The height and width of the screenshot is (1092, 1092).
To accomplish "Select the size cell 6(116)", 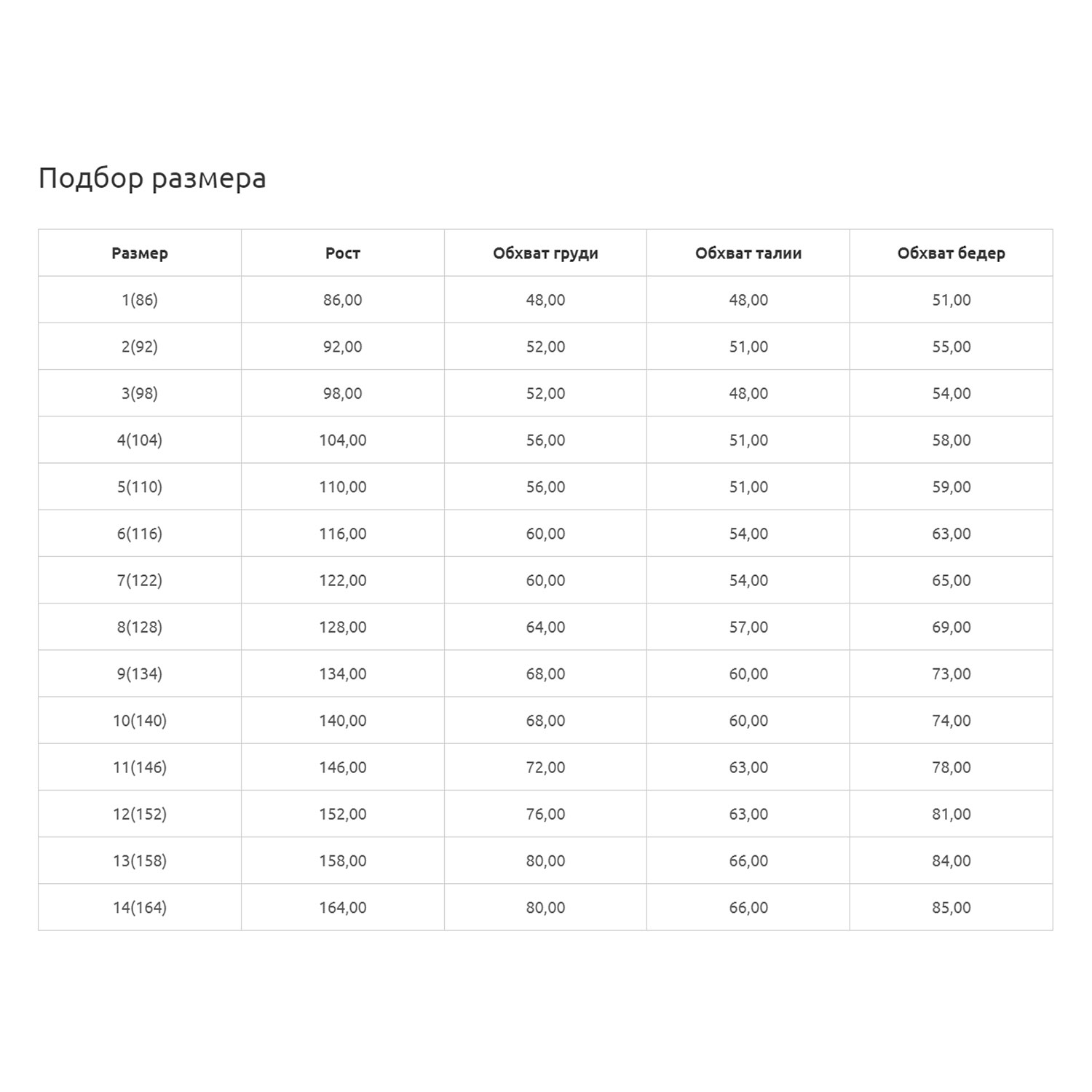I will [x=140, y=534].
